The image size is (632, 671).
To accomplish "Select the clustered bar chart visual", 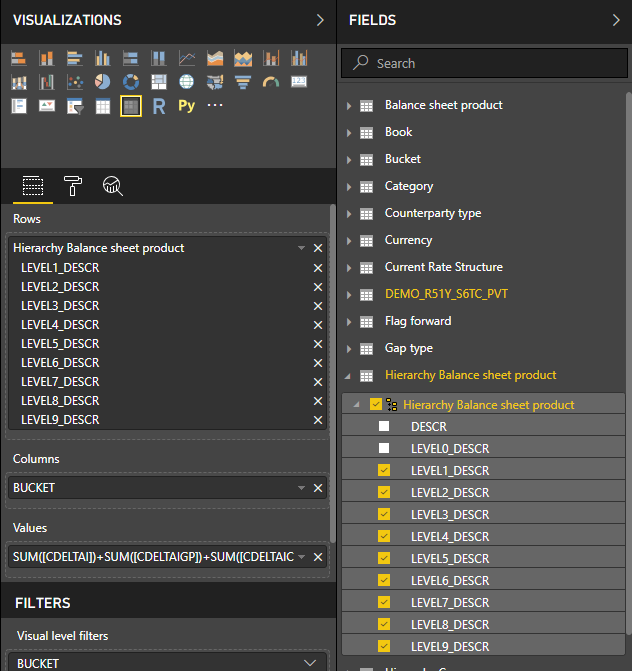I will click(x=74, y=58).
